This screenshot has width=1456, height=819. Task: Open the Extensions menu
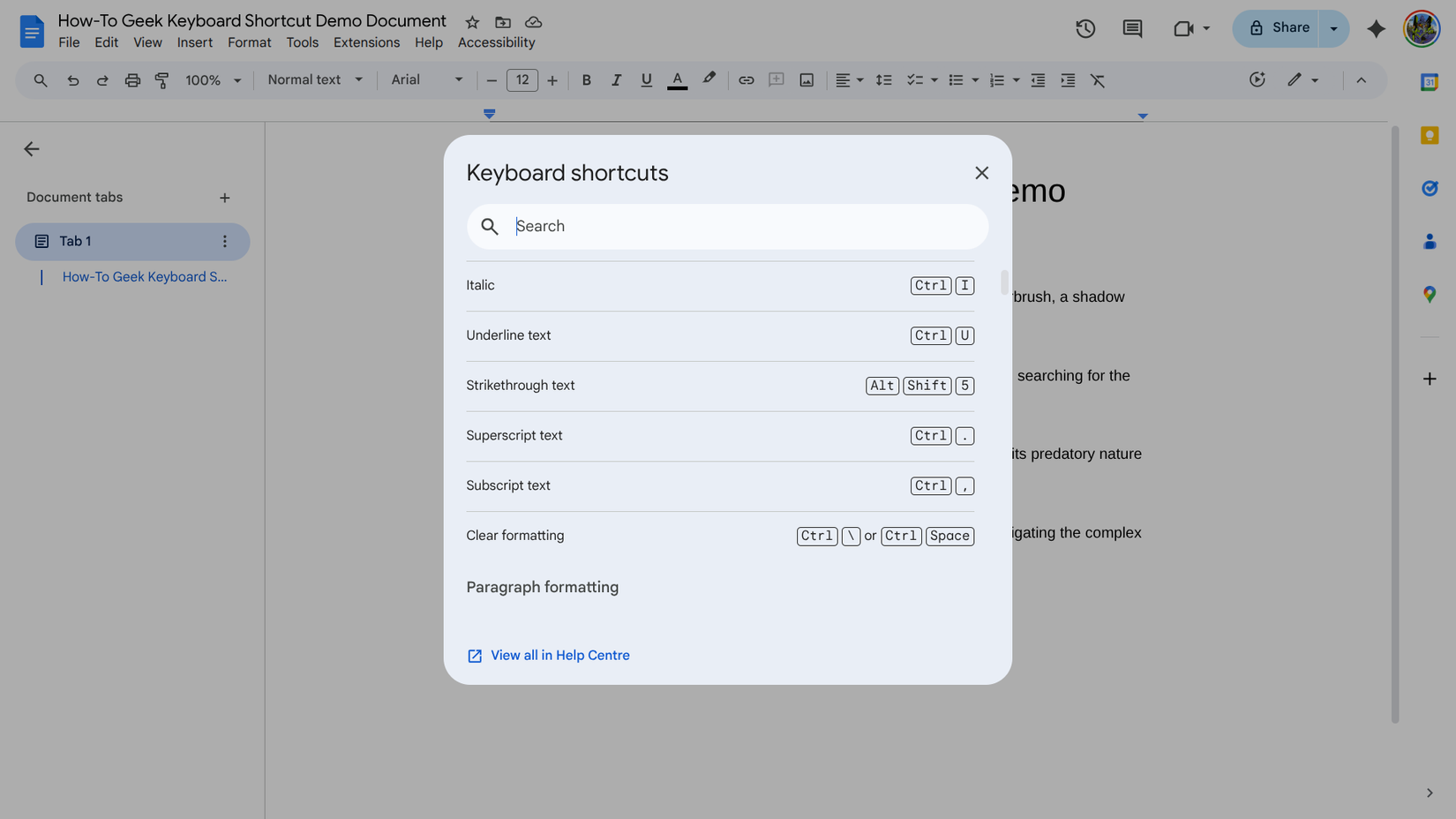point(366,41)
